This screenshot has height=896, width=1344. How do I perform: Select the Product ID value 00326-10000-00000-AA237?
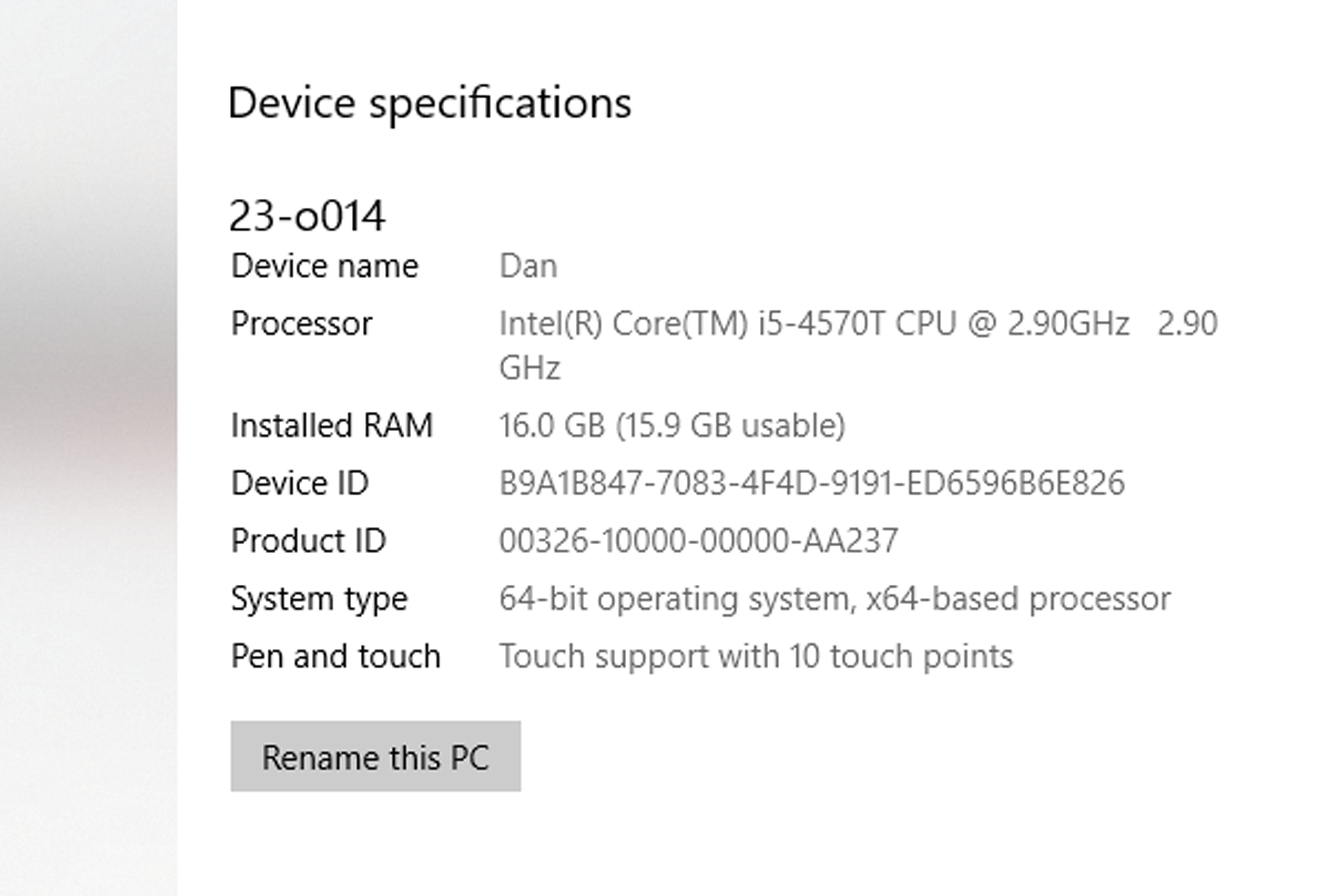(698, 541)
